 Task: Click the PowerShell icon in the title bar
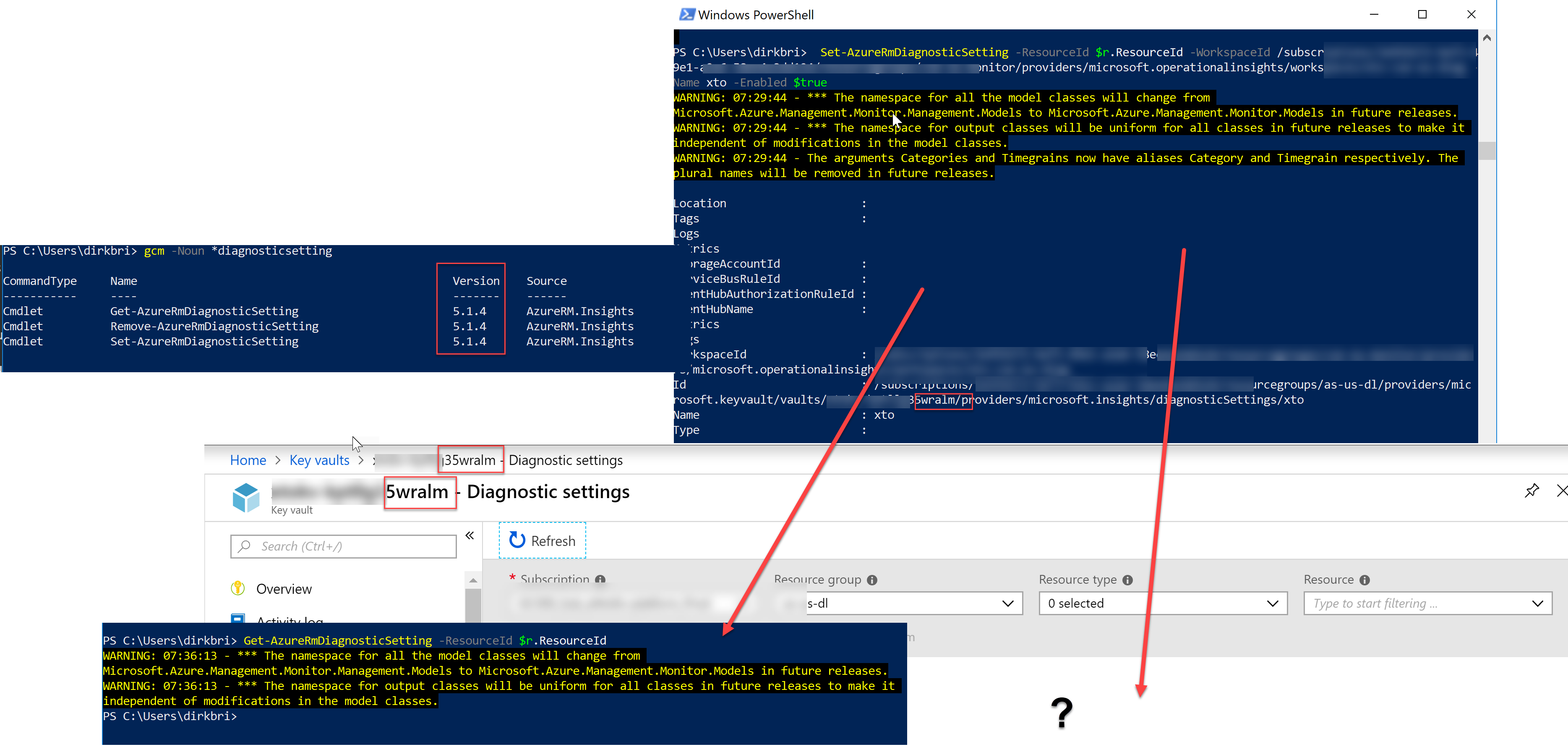coord(687,14)
